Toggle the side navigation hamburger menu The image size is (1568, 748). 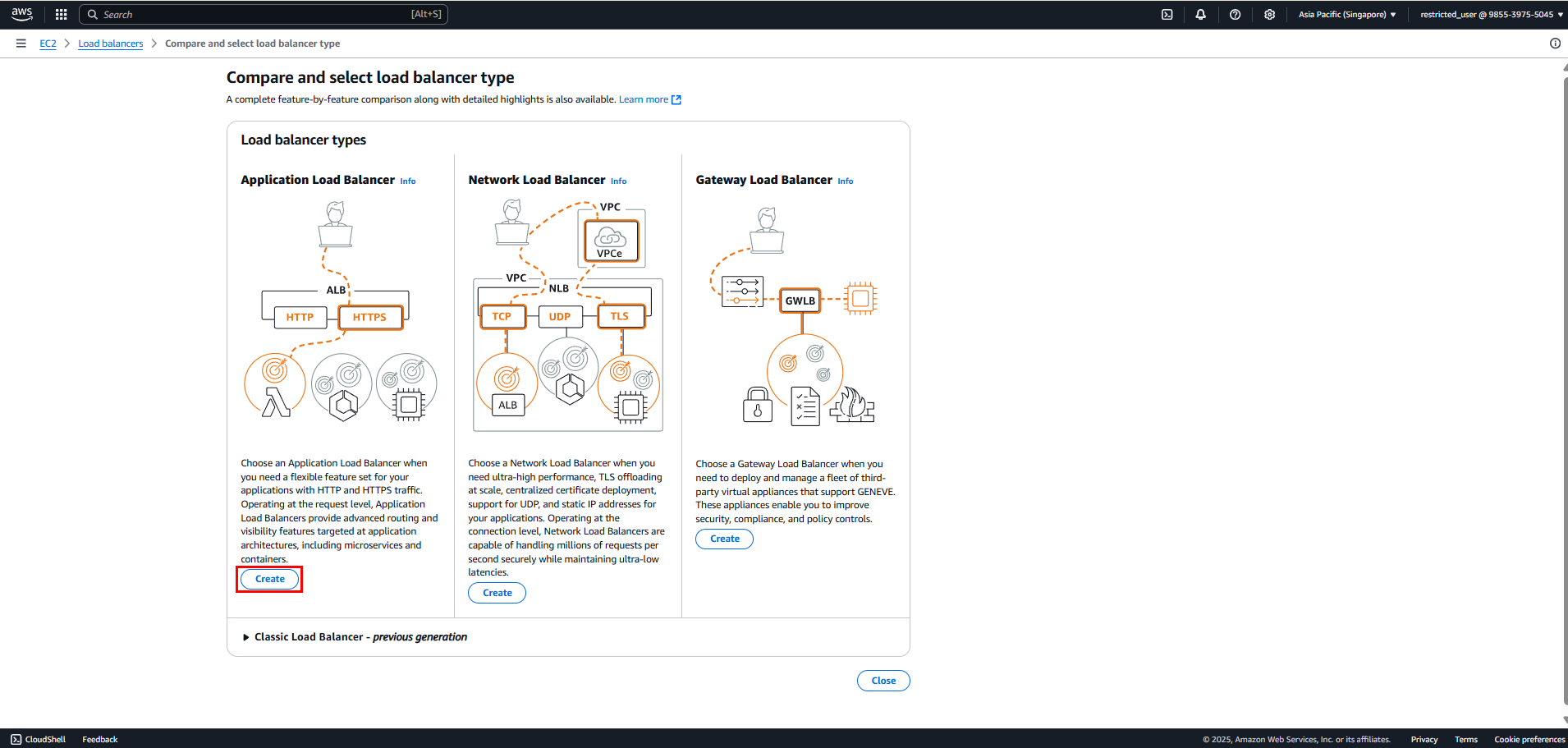click(21, 44)
